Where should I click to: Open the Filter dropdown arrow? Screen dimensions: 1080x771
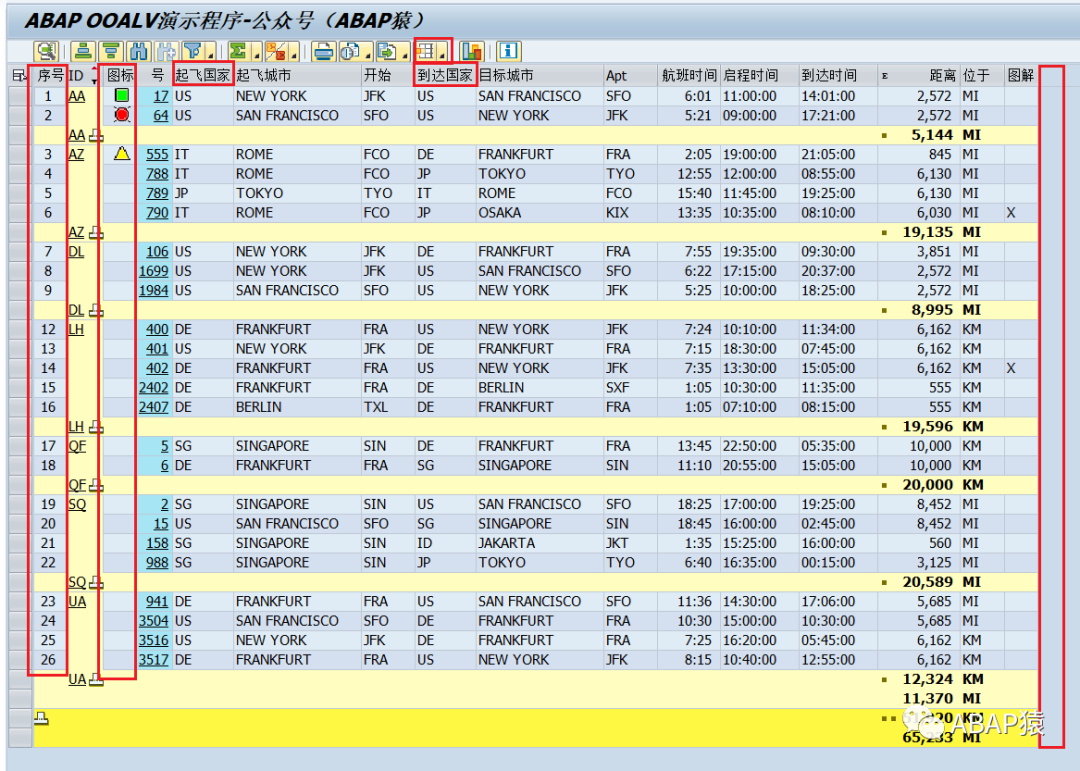click(x=210, y=53)
